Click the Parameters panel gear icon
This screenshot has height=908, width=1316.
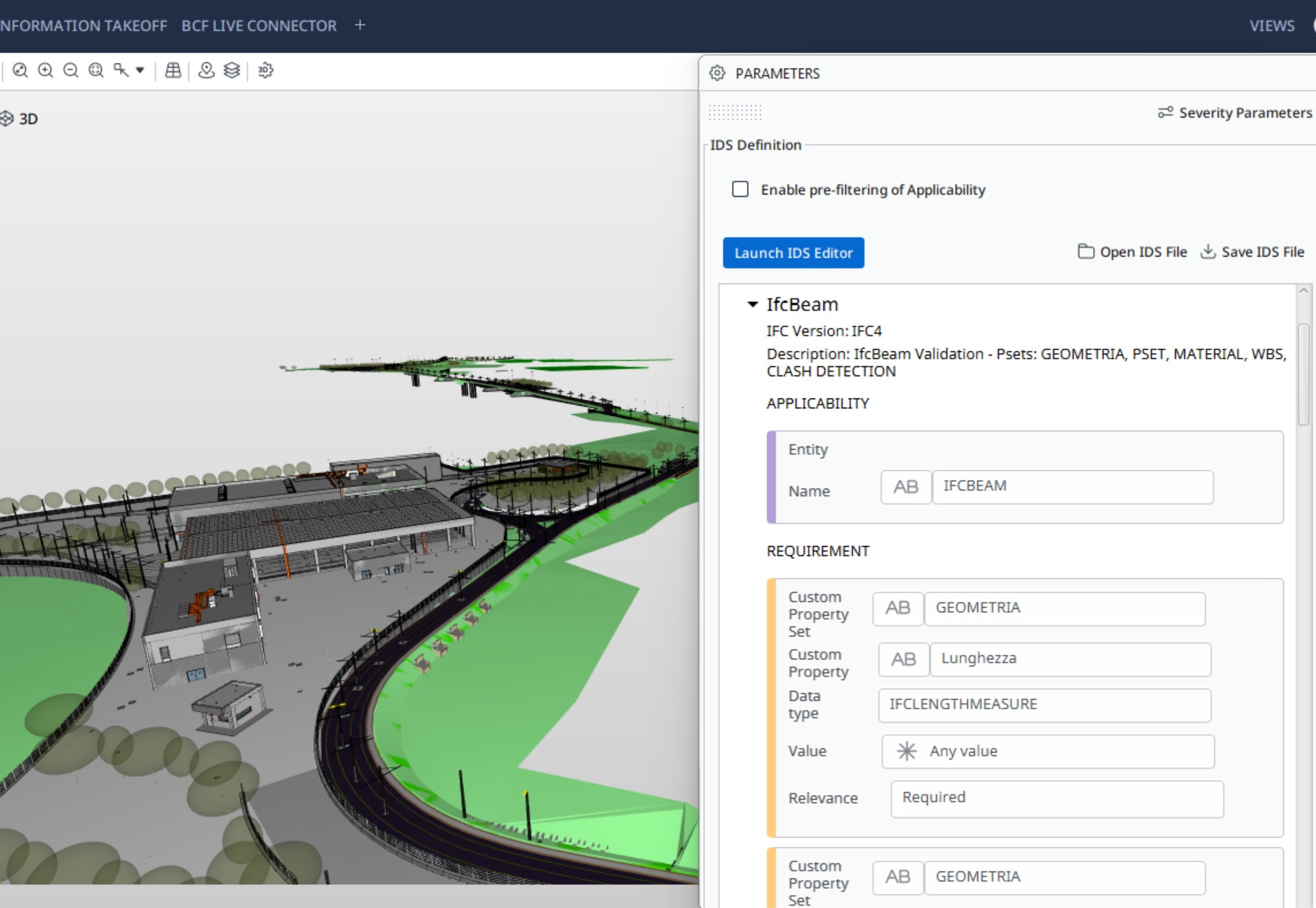tap(717, 73)
